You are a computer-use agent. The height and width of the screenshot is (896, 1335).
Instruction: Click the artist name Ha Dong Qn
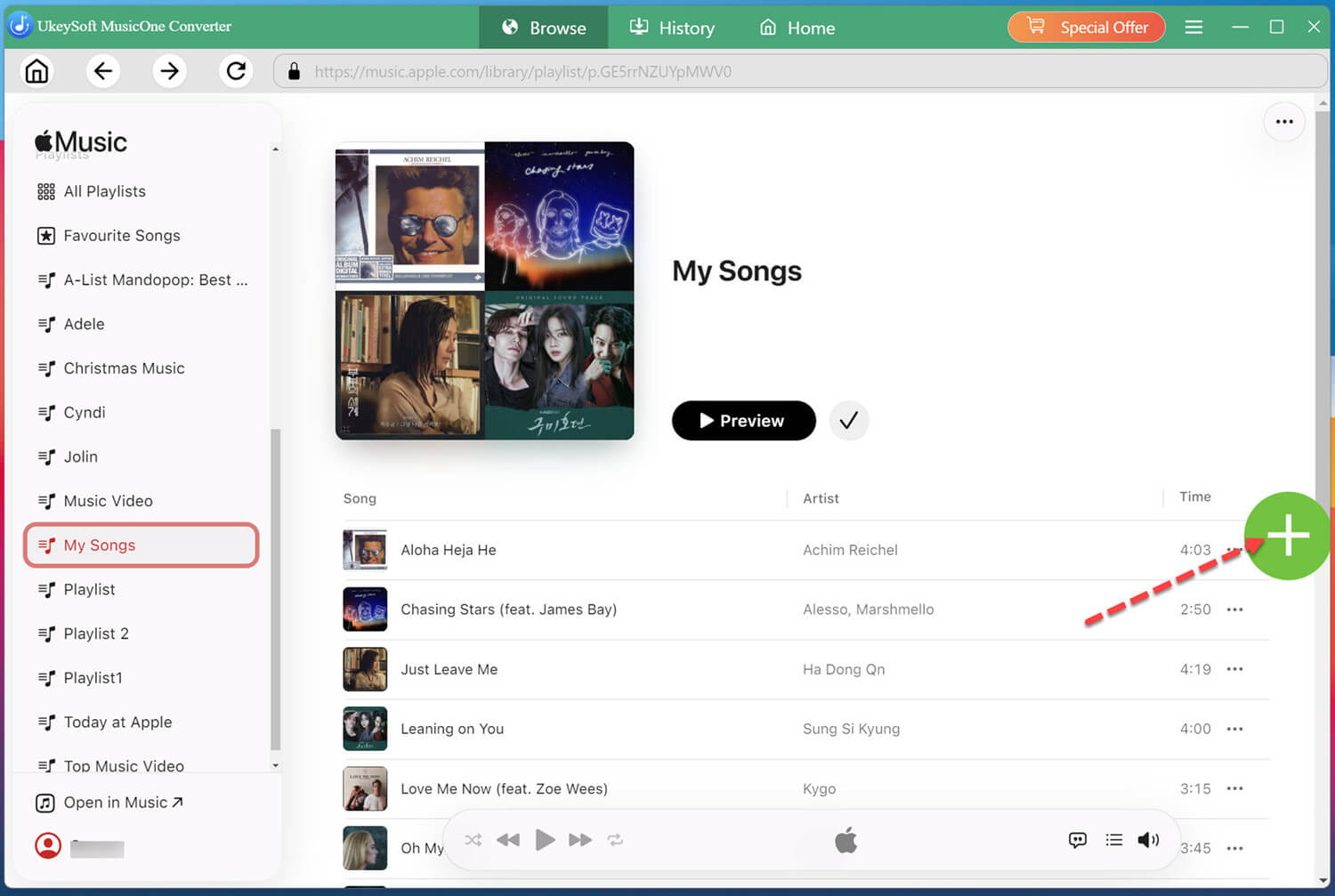point(844,669)
